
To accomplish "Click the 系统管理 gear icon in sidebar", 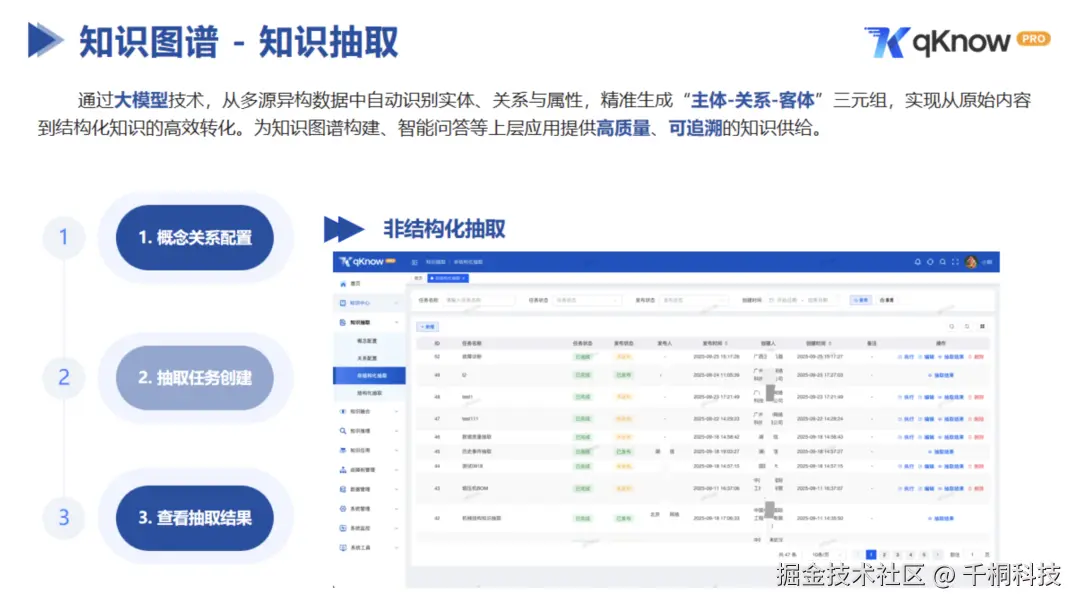I will [x=341, y=507].
